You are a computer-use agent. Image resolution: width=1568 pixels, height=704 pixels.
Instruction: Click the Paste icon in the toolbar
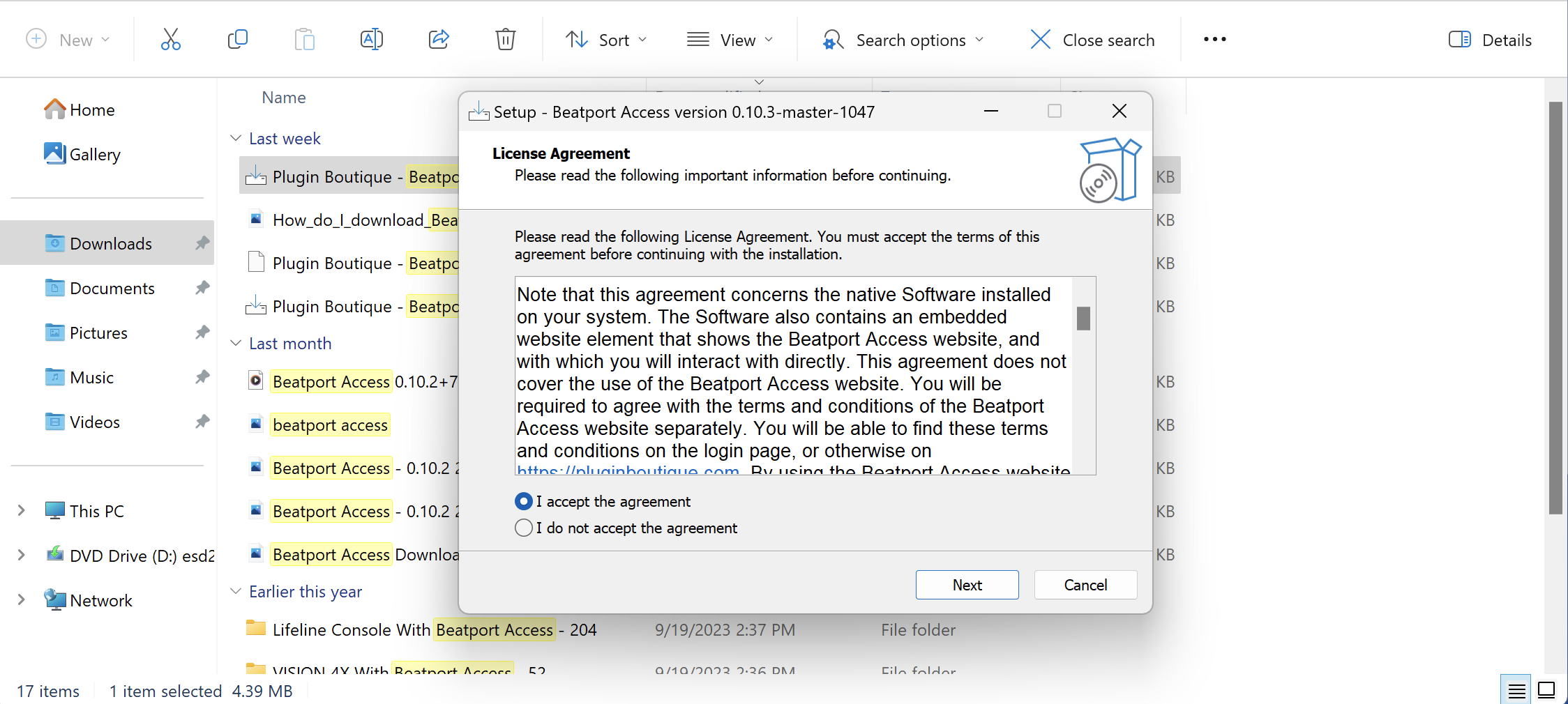click(x=305, y=39)
